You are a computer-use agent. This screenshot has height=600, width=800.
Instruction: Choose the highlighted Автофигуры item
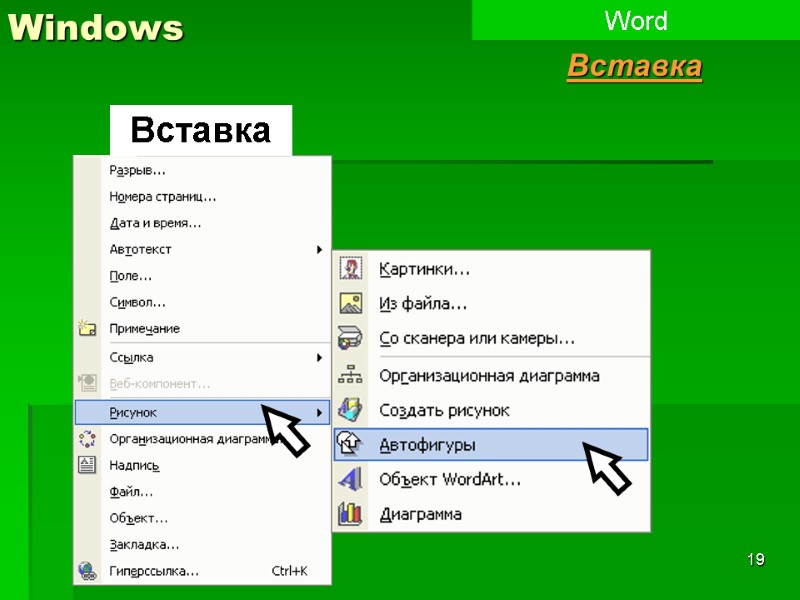pos(491,444)
